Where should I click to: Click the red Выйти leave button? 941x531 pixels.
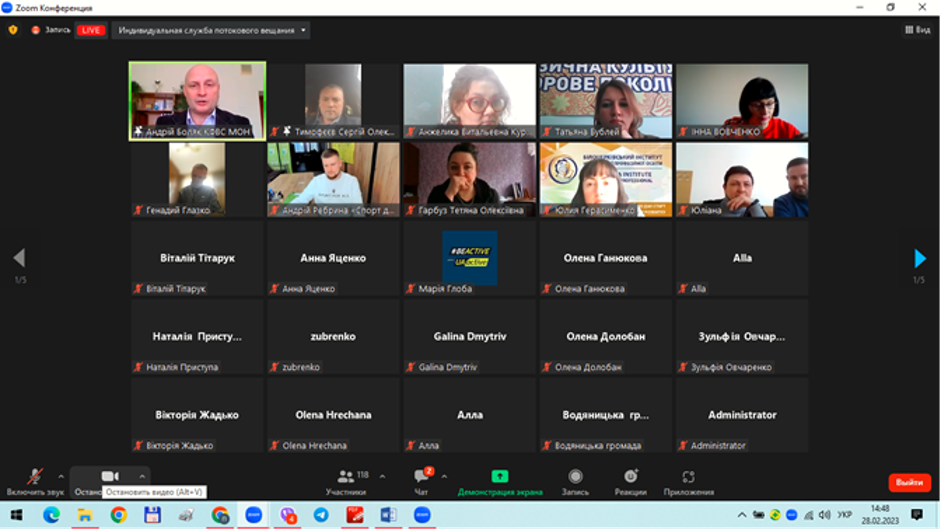[909, 482]
